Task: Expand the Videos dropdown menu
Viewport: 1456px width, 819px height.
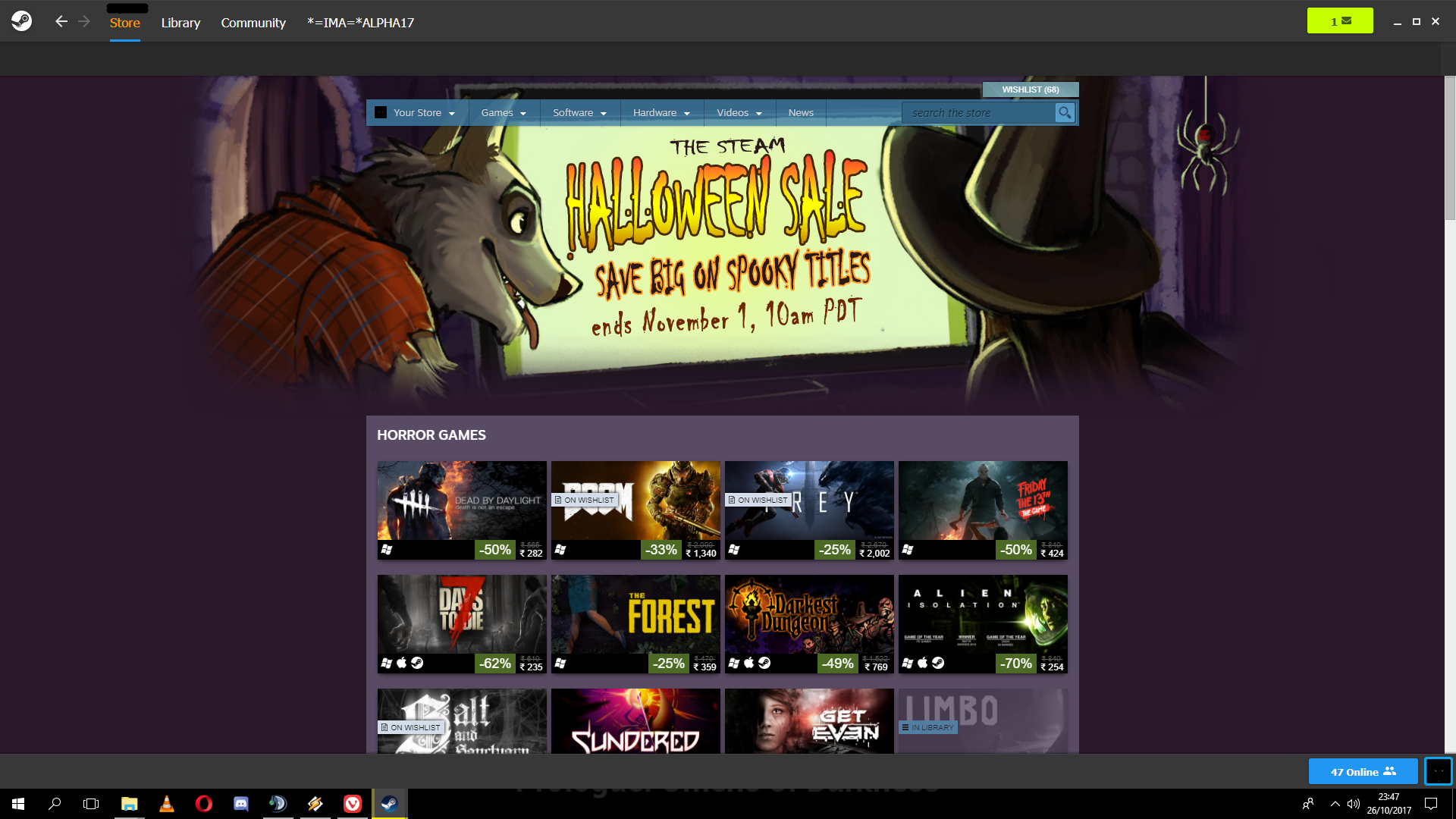Action: [x=739, y=112]
